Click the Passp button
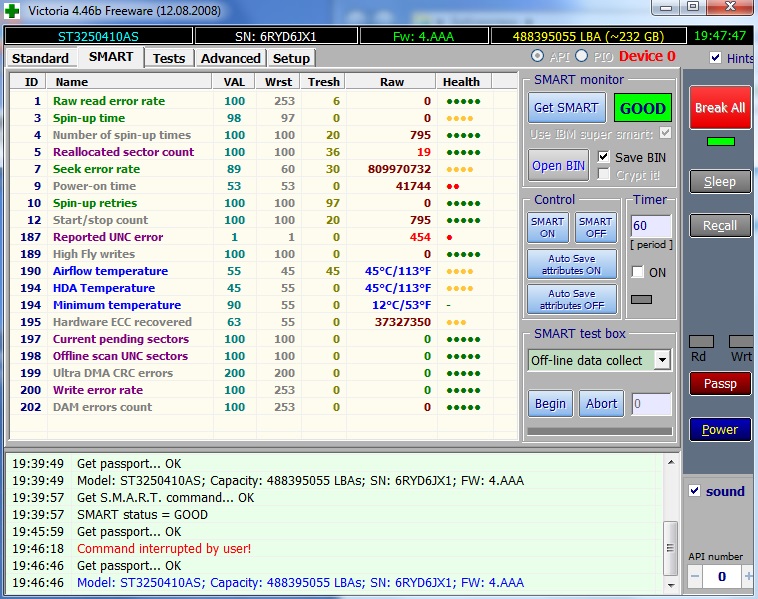 point(720,383)
